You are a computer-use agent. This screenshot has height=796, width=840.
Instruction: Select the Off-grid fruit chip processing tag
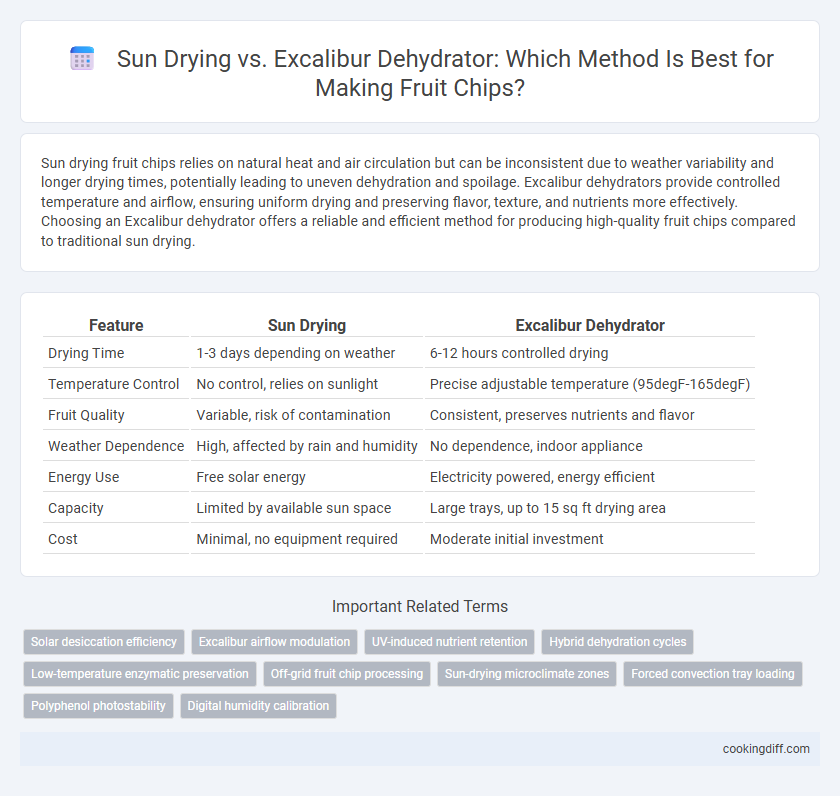tap(347, 674)
